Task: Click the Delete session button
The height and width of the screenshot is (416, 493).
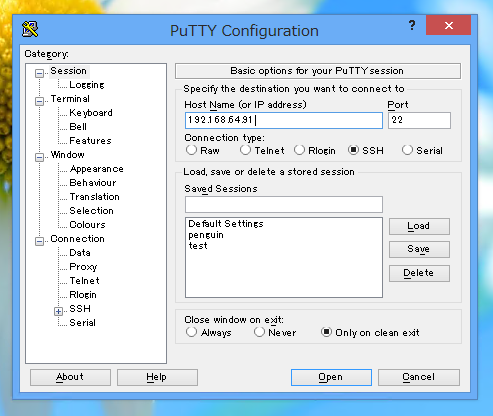Action: tap(419, 273)
